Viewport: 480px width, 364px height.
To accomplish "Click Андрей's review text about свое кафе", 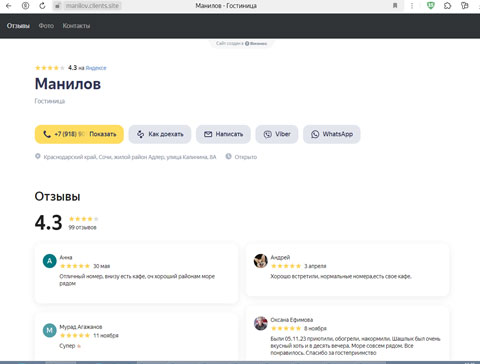I will (341, 276).
